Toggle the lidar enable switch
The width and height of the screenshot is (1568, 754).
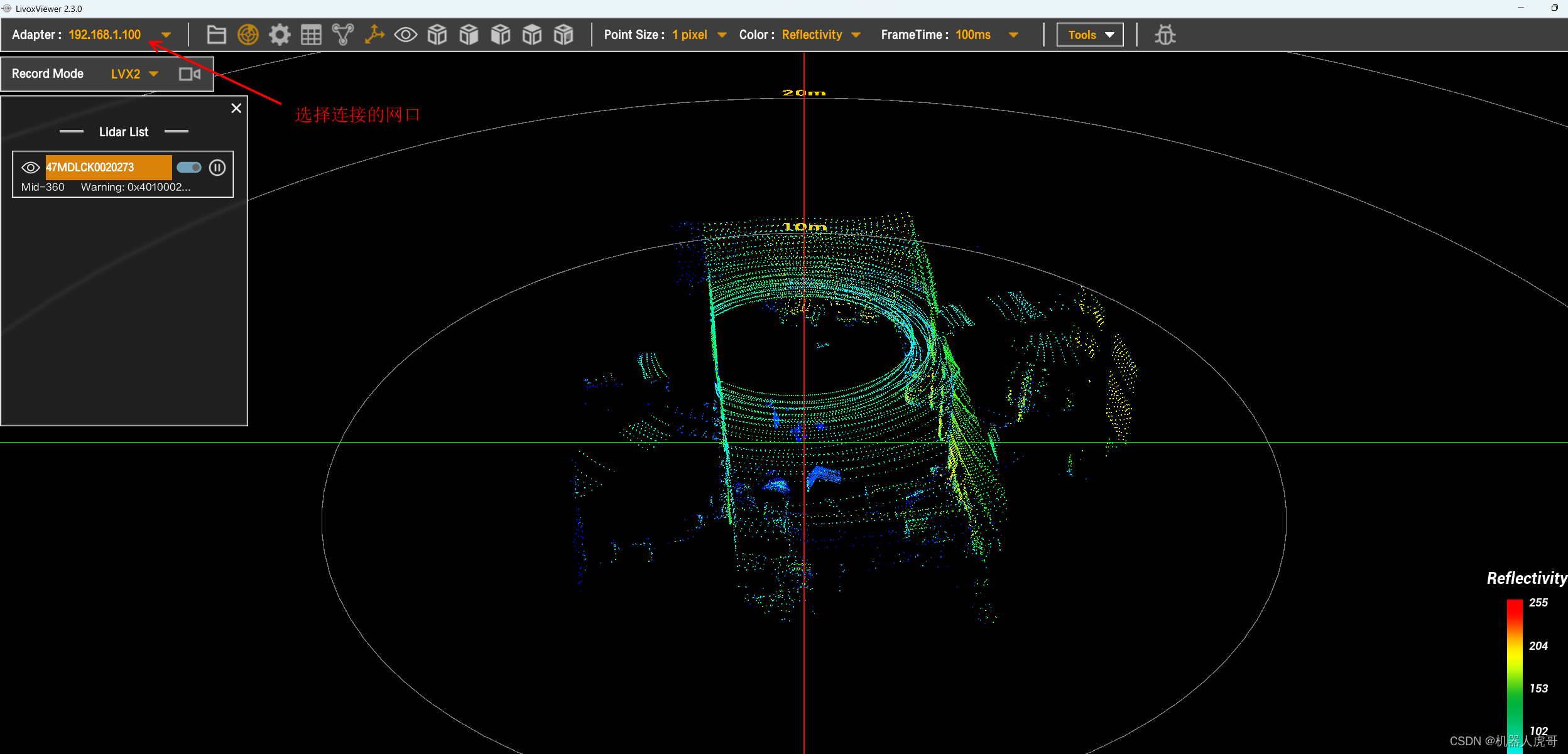[188, 168]
